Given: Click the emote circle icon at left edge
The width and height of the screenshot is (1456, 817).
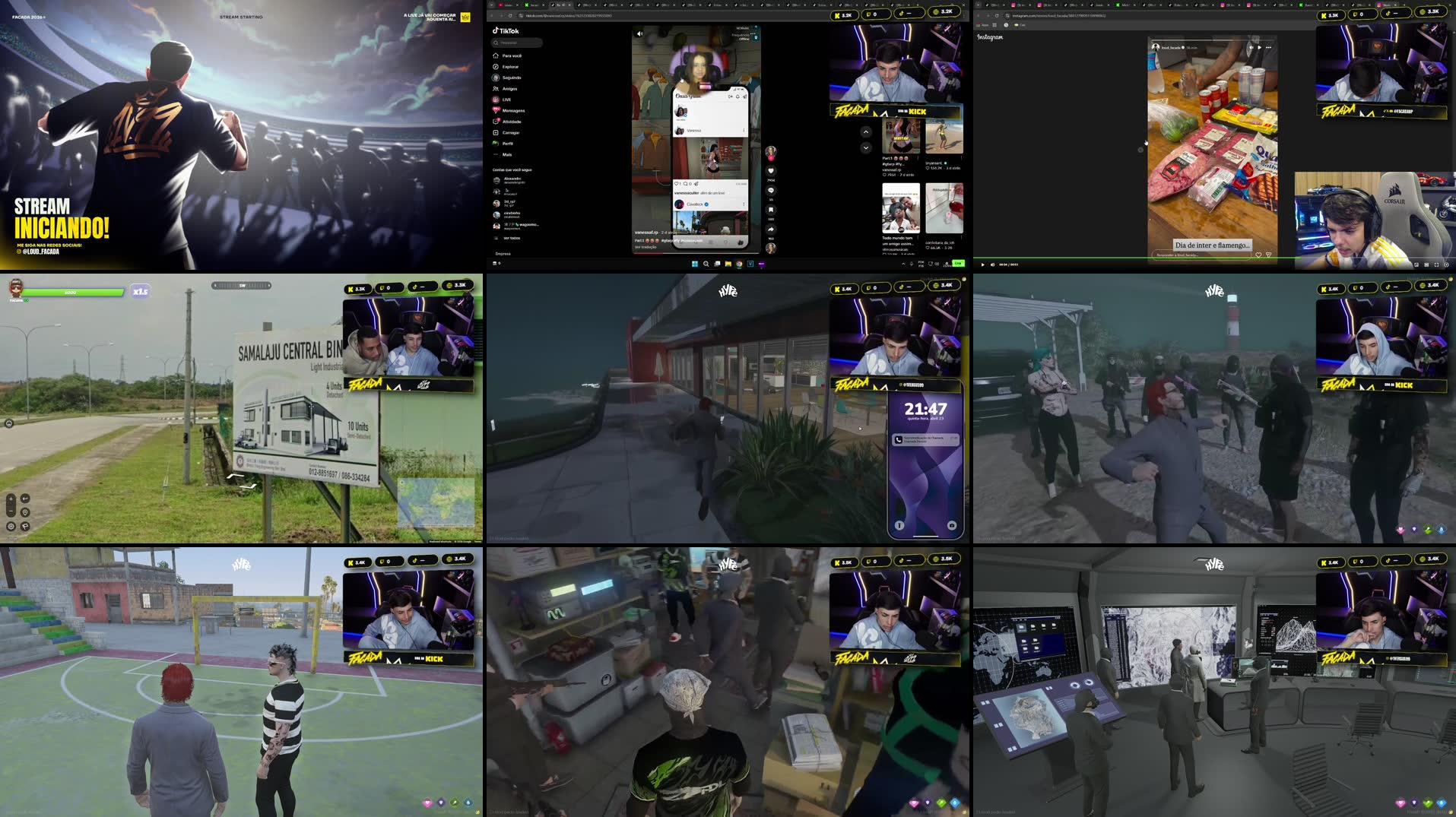Looking at the screenshot, I should (x=8, y=423).
